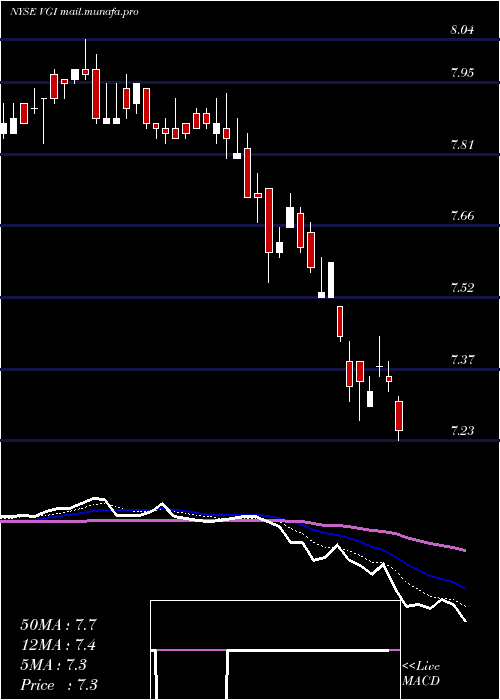
Task: Click the last red candlestick near 7.23
Action: coord(399,416)
